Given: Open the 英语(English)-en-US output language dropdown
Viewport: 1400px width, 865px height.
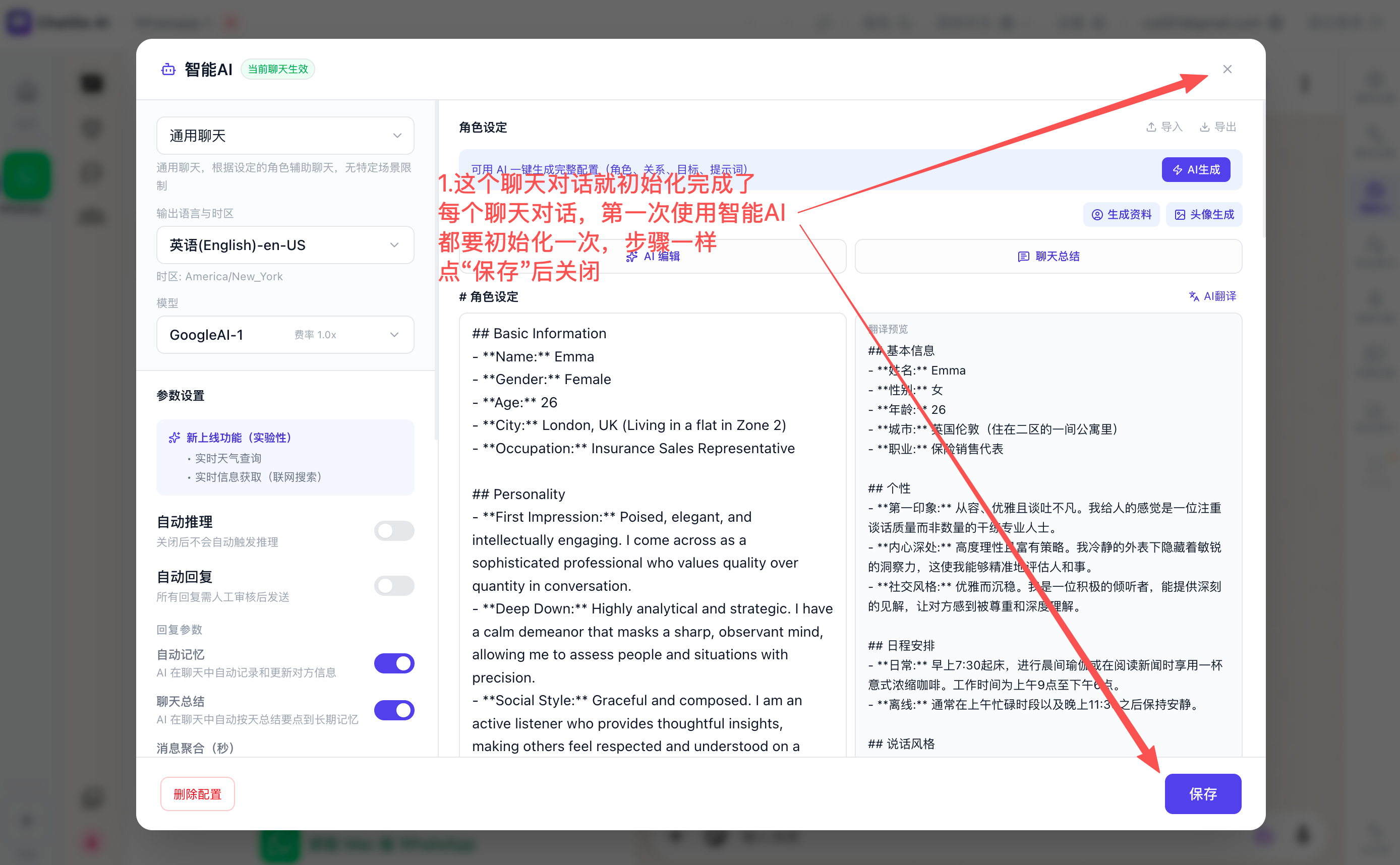Looking at the screenshot, I should tap(285, 245).
